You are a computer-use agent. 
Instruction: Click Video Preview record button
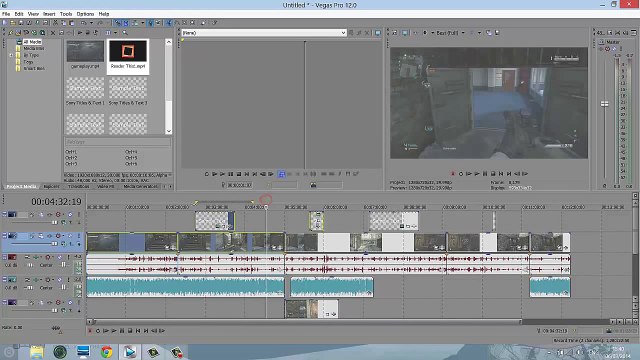[453, 174]
